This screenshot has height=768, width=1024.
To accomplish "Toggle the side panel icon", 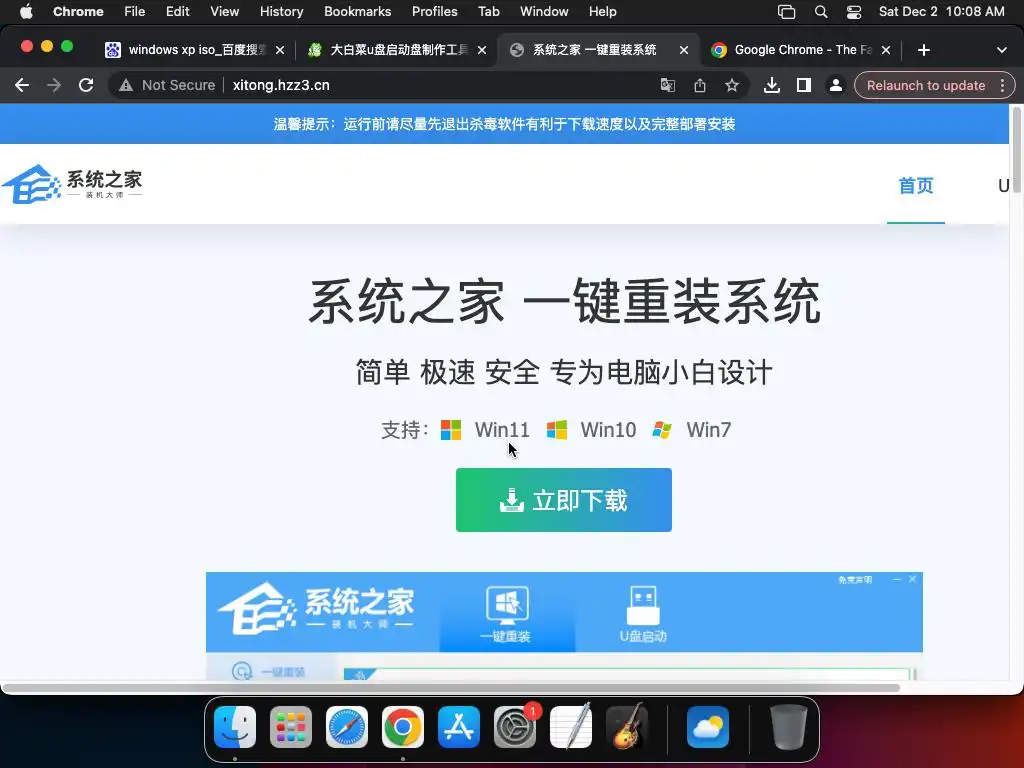I will tap(804, 86).
